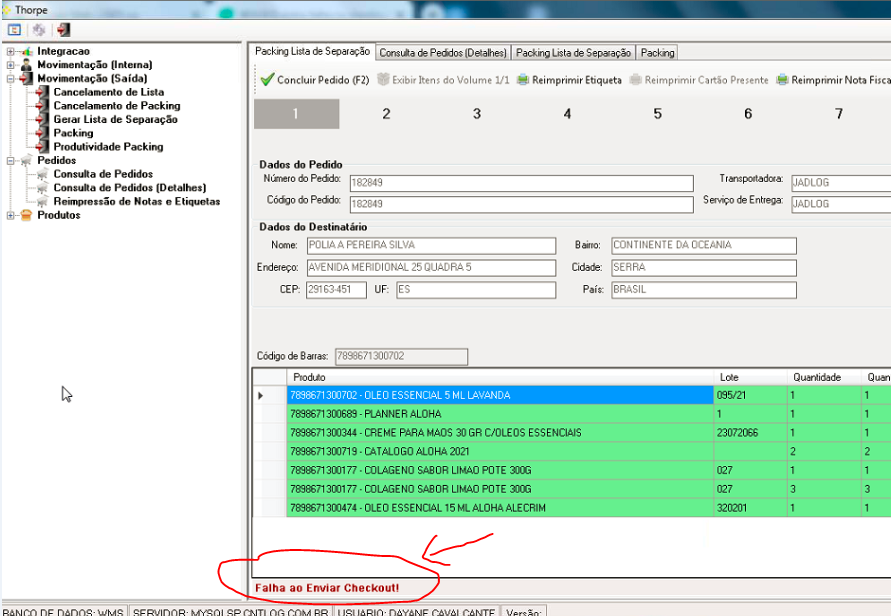Click the Reimpressão de Notas cart icon
This screenshot has height=616, width=891.
coord(42,202)
